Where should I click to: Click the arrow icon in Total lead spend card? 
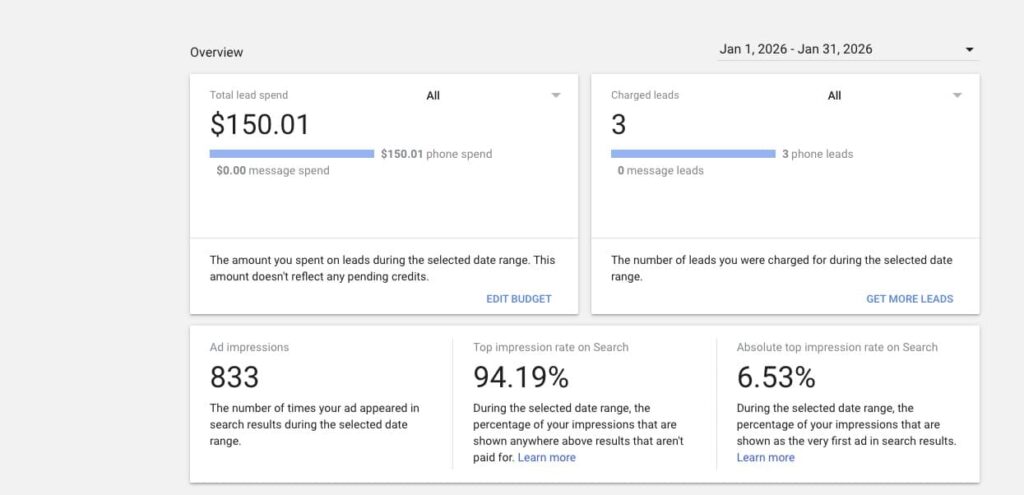pyautogui.click(x=556, y=95)
